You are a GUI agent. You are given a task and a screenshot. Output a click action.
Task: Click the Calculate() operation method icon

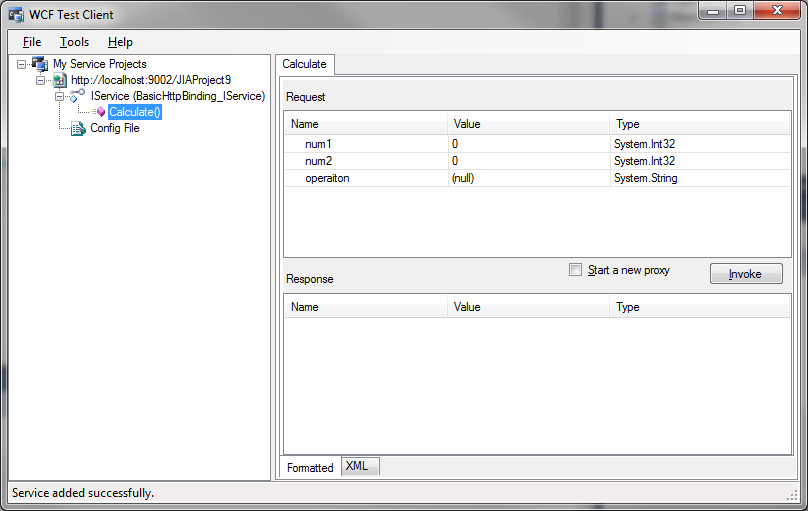click(x=99, y=112)
